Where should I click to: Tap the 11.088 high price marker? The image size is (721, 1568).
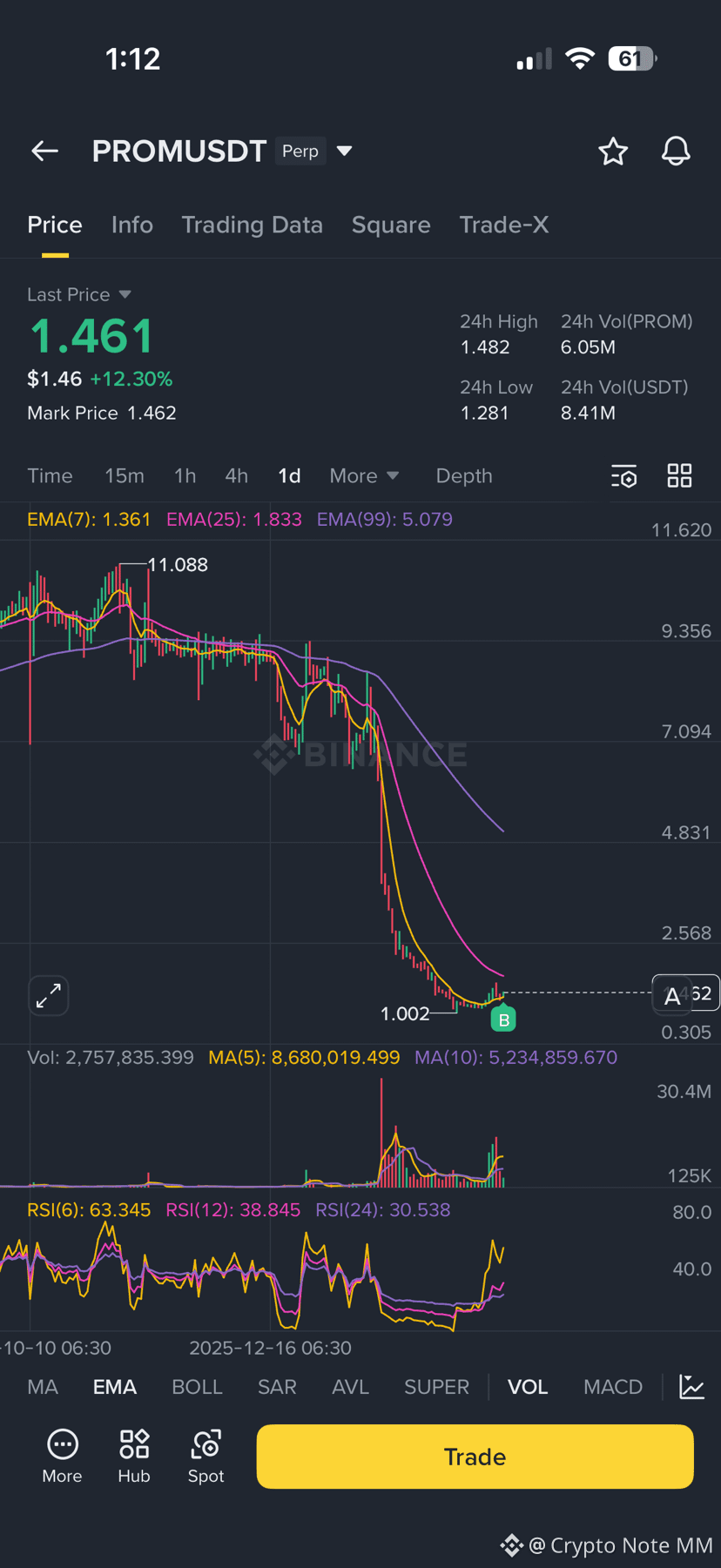[x=178, y=565]
